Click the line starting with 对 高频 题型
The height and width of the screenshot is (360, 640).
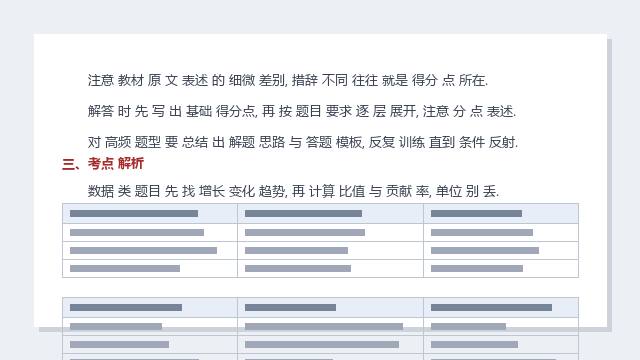pos(302,142)
